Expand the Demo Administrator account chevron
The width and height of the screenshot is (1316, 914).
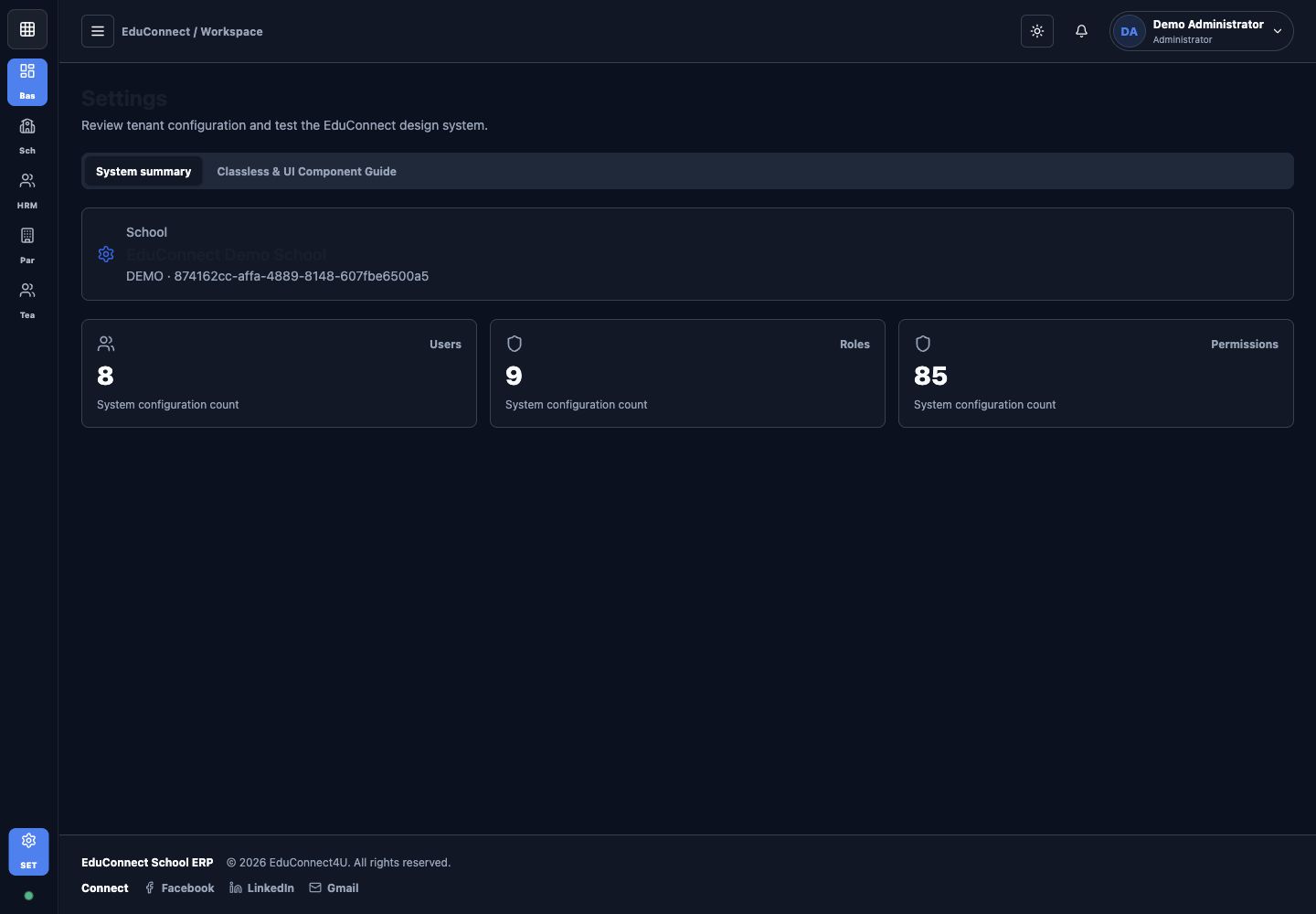[x=1278, y=31]
